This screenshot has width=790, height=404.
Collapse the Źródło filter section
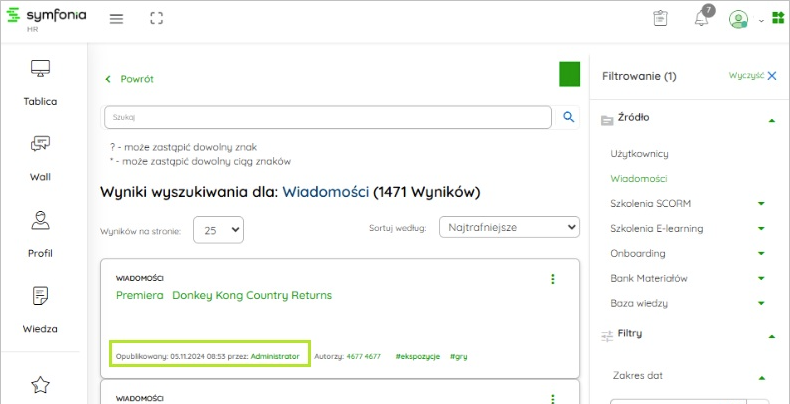[x=771, y=120]
